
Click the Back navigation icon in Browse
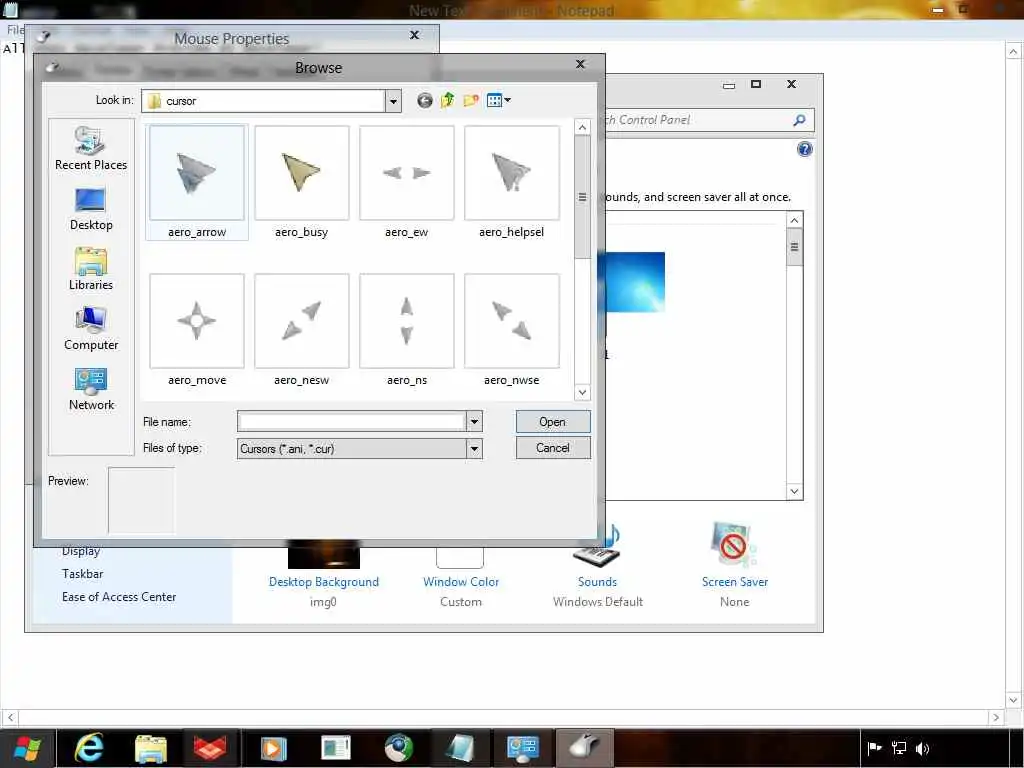click(x=424, y=101)
